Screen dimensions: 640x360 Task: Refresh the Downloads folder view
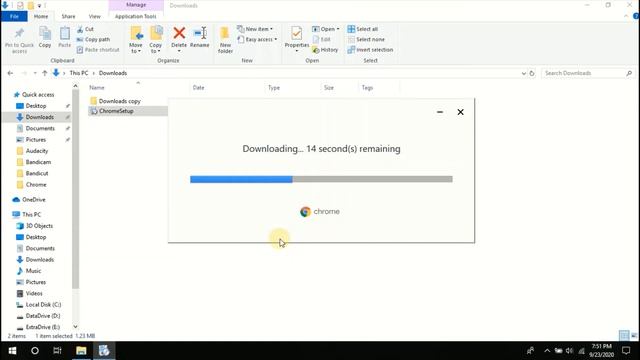coord(532,73)
